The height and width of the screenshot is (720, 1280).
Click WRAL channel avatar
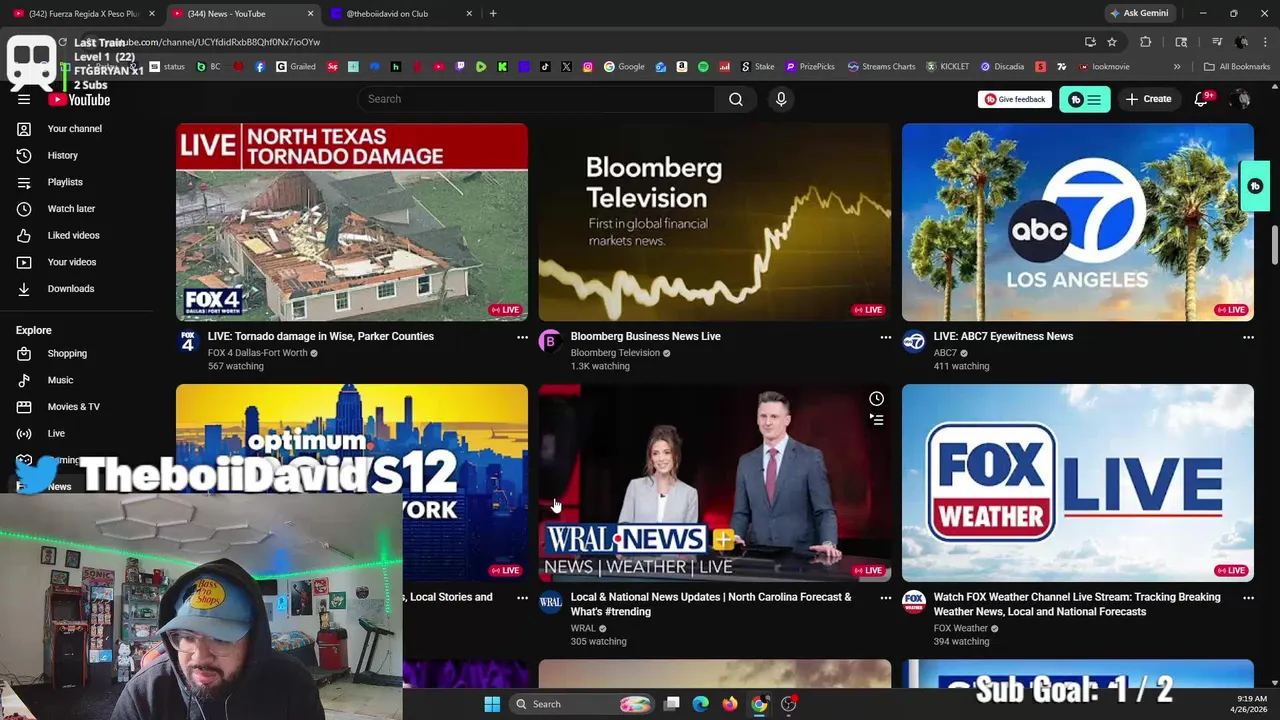pos(550,603)
